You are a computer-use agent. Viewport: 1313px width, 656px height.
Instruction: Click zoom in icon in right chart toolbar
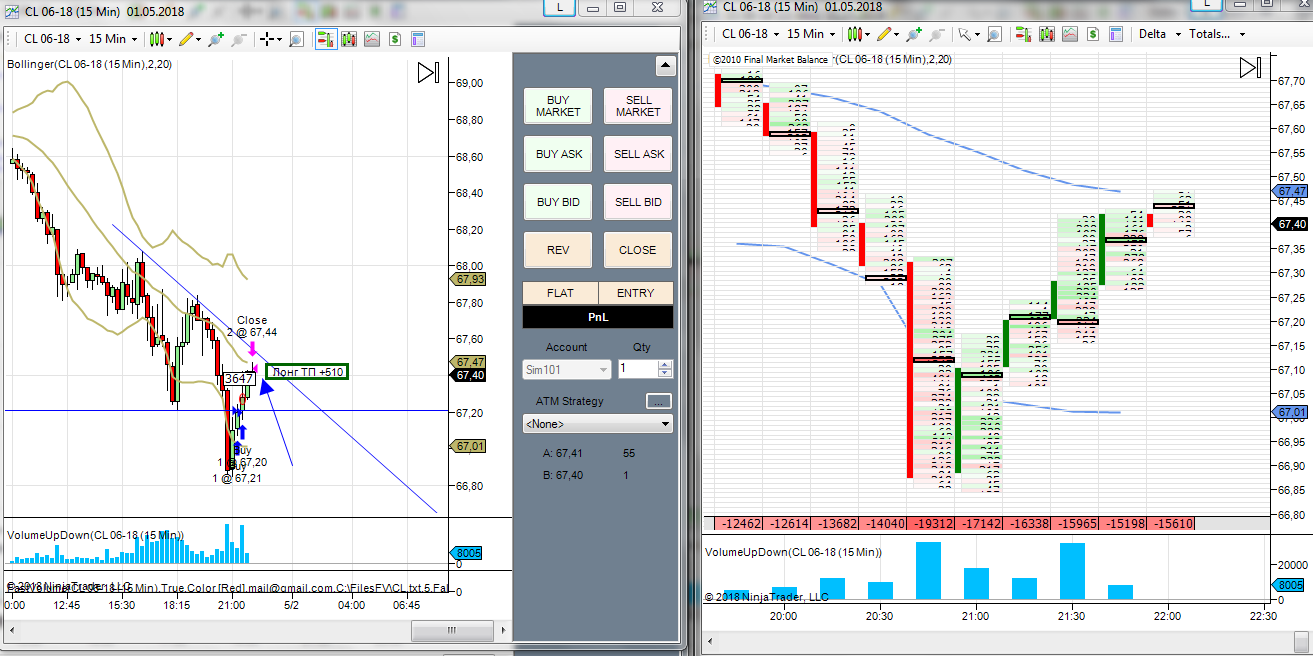click(x=914, y=33)
